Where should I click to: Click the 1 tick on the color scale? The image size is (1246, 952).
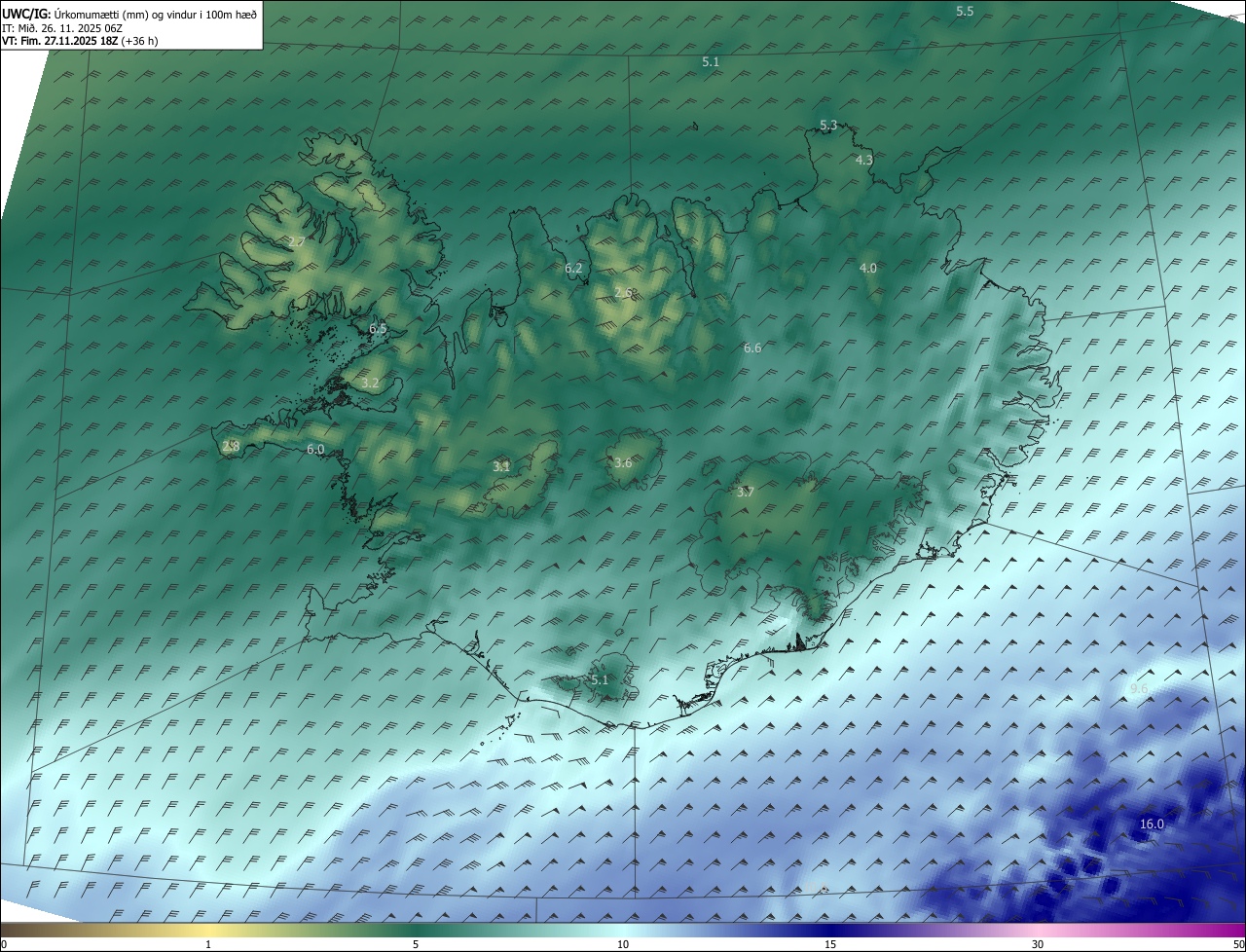pyautogui.click(x=208, y=944)
